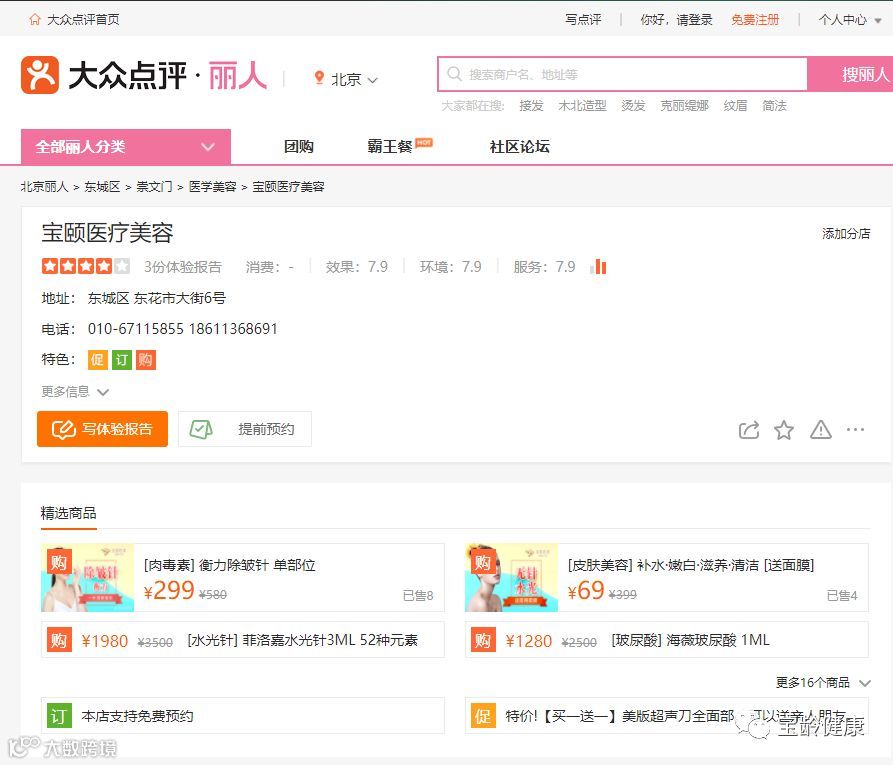Select the 精选商品 tab

coord(68,513)
